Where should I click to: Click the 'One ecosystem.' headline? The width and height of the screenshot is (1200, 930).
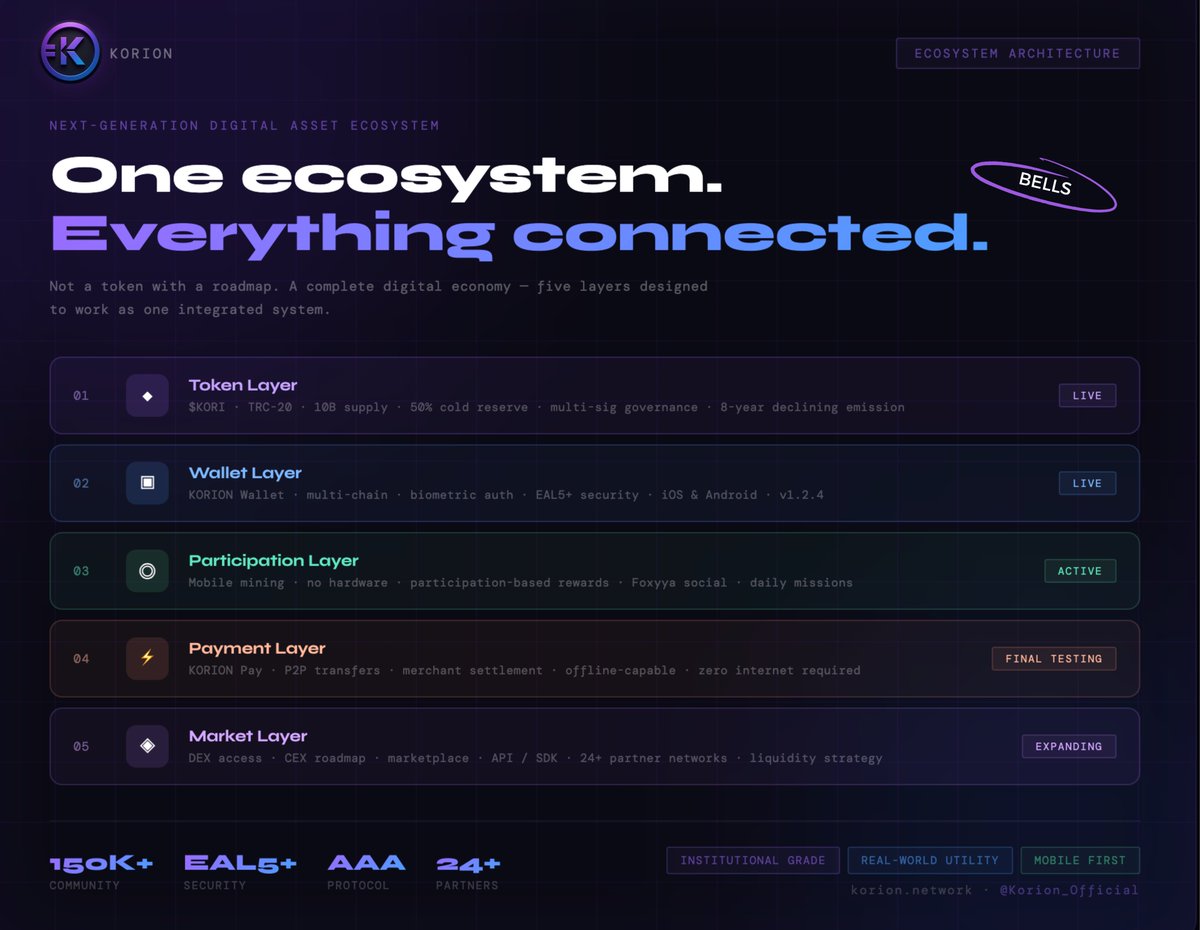tap(386, 176)
